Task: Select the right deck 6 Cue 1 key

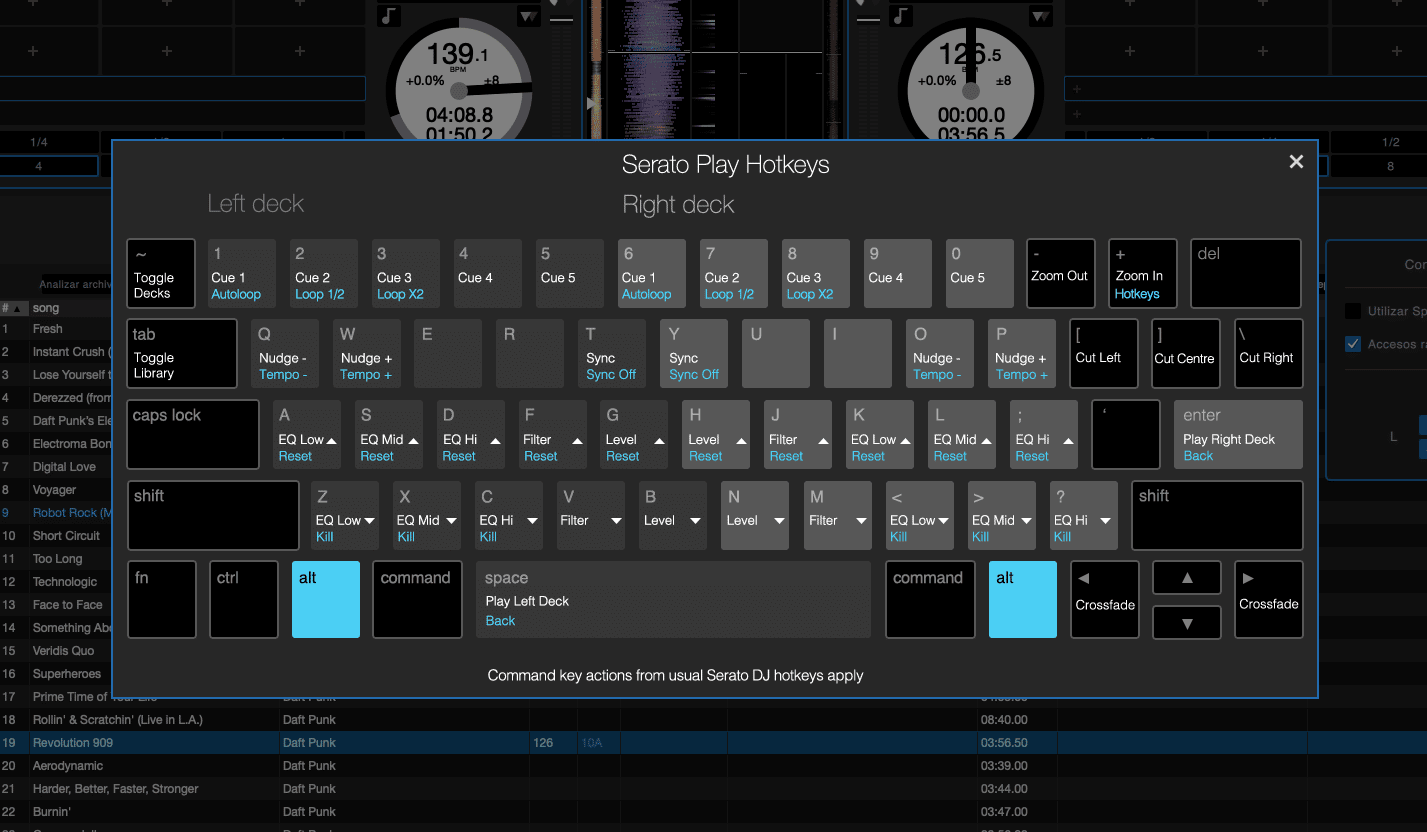Action: 652,273
